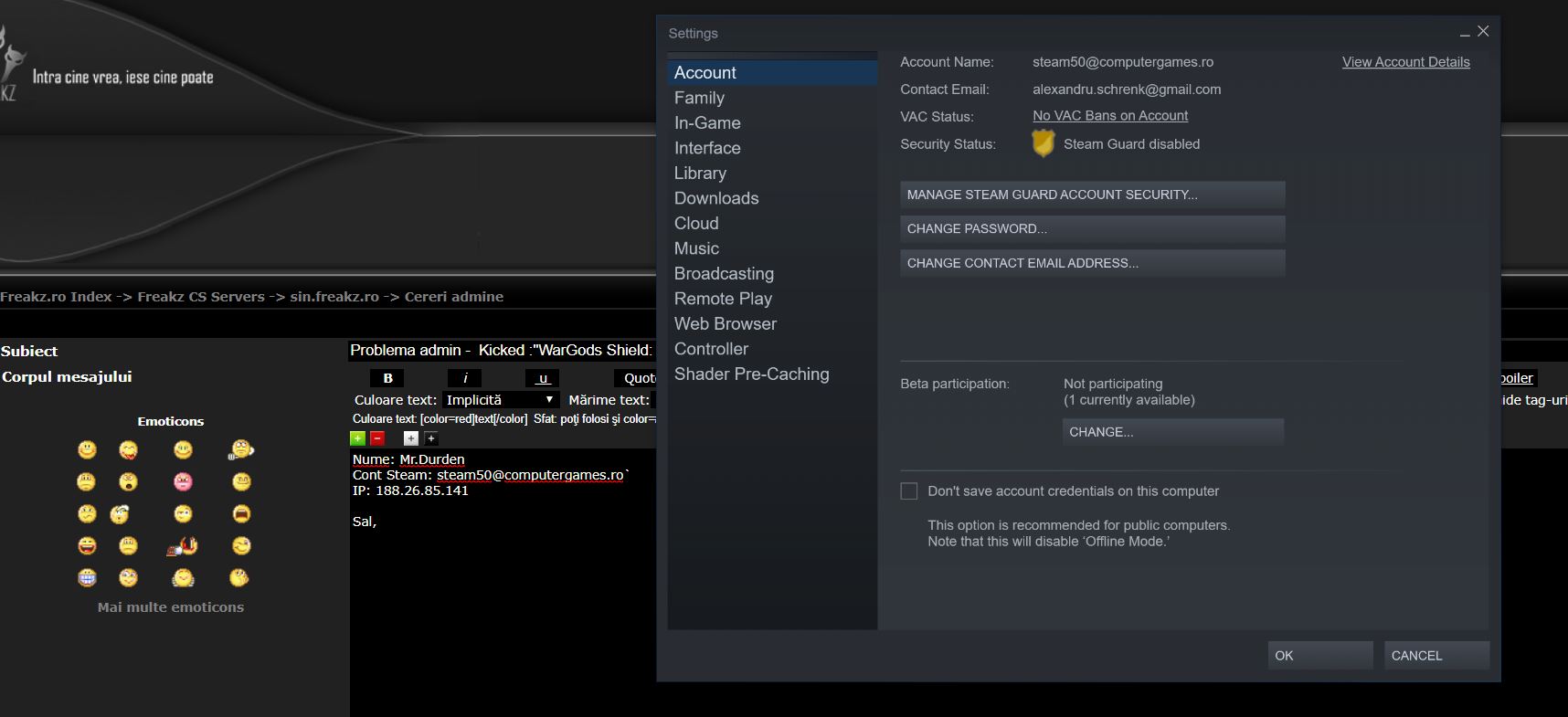Click the Subiect input field
Image resolution: width=1568 pixels, height=717 pixels.
pyautogui.click(x=503, y=351)
